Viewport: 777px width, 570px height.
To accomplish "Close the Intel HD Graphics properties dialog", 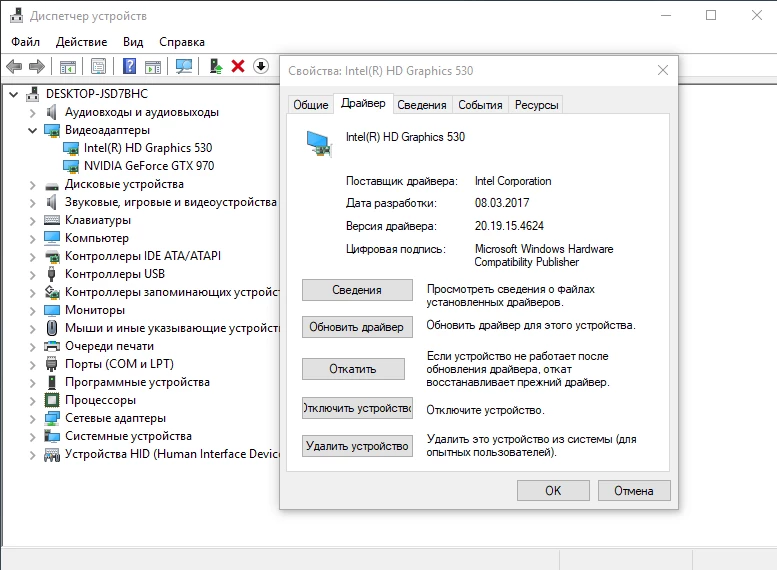I will (x=663, y=70).
